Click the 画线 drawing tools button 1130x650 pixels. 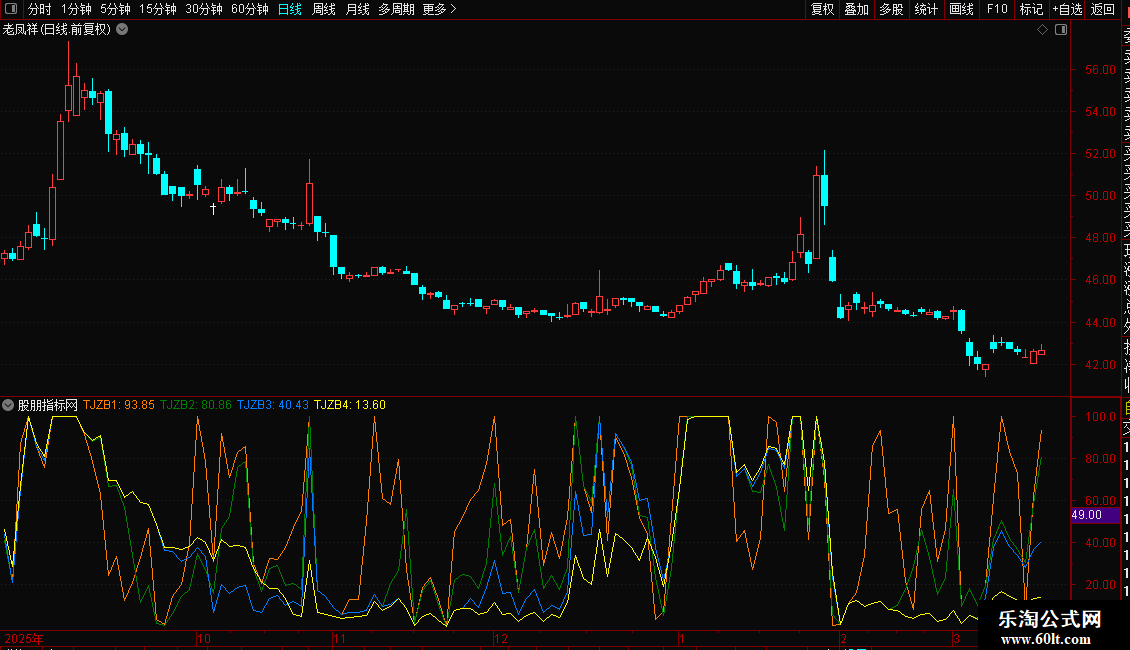[961, 9]
